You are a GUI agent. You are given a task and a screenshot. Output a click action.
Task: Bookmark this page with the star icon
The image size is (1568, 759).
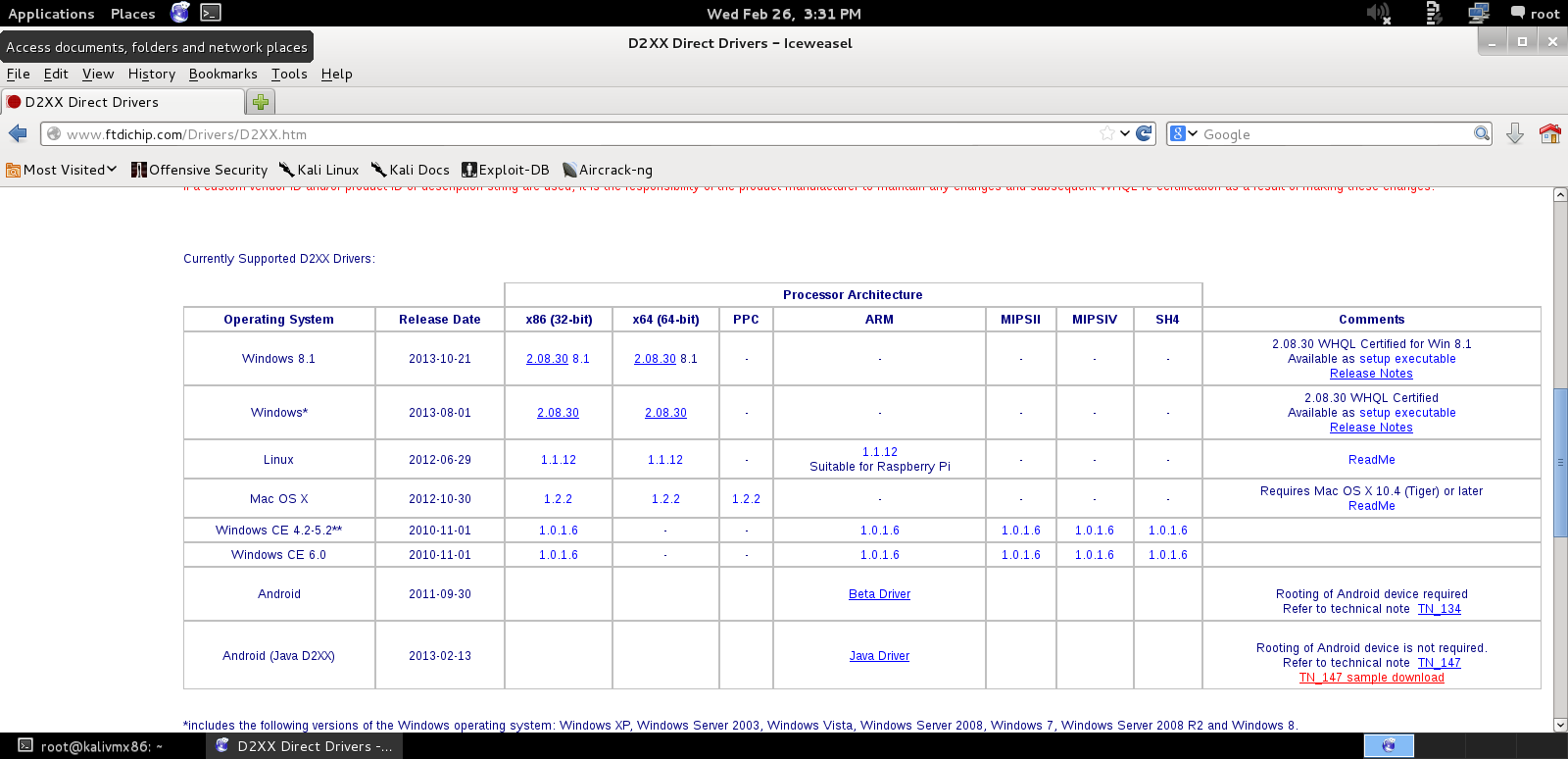[1107, 133]
